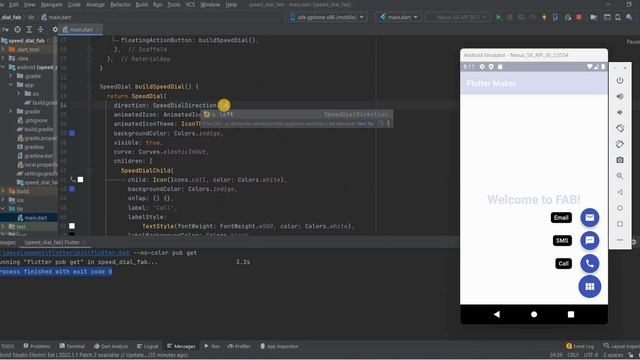Open the Event Log
Image resolution: width=640 pixels, height=360 pixels.
tap(580, 346)
